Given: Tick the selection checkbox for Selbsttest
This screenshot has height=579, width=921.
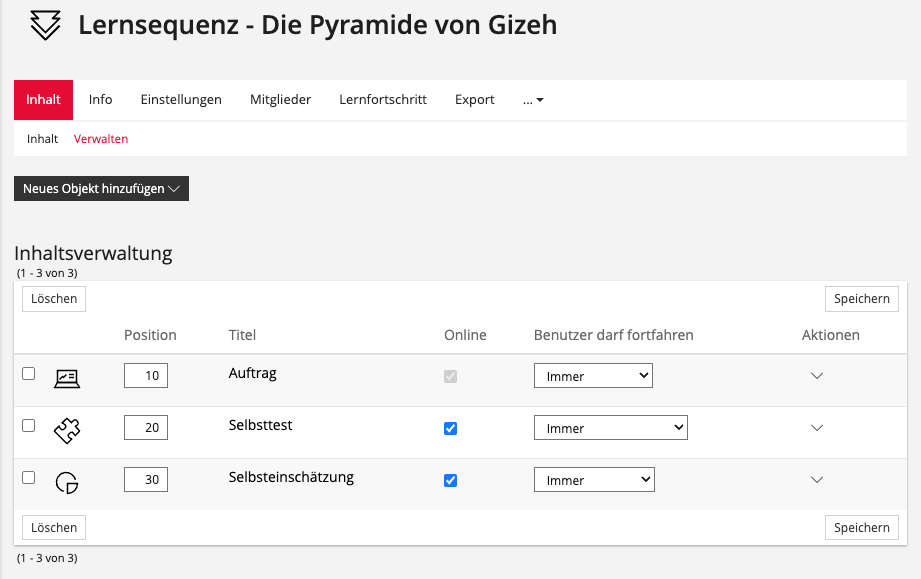Looking at the screenshot, I should 29,426.
